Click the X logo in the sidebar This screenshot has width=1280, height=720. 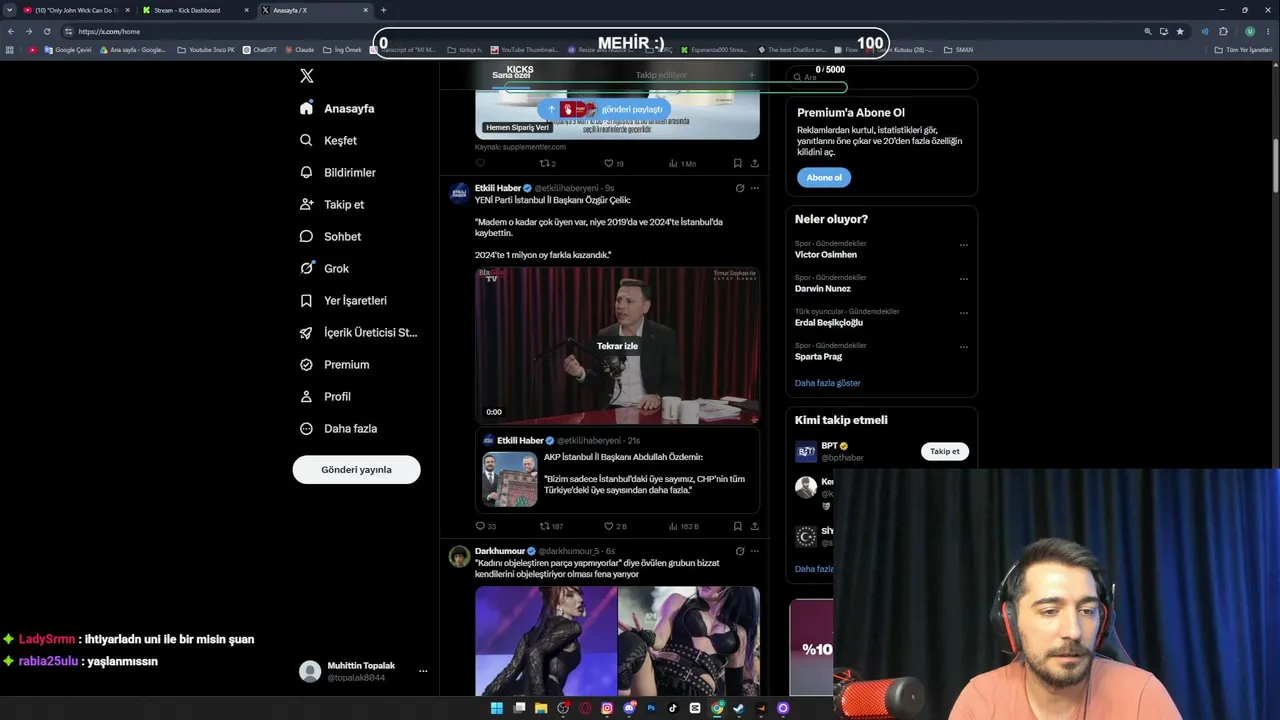[307, 76]
